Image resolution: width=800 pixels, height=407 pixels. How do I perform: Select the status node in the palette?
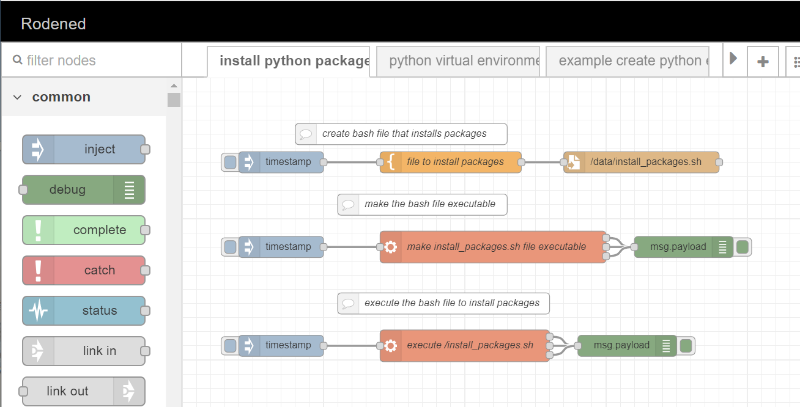(84, 311)
